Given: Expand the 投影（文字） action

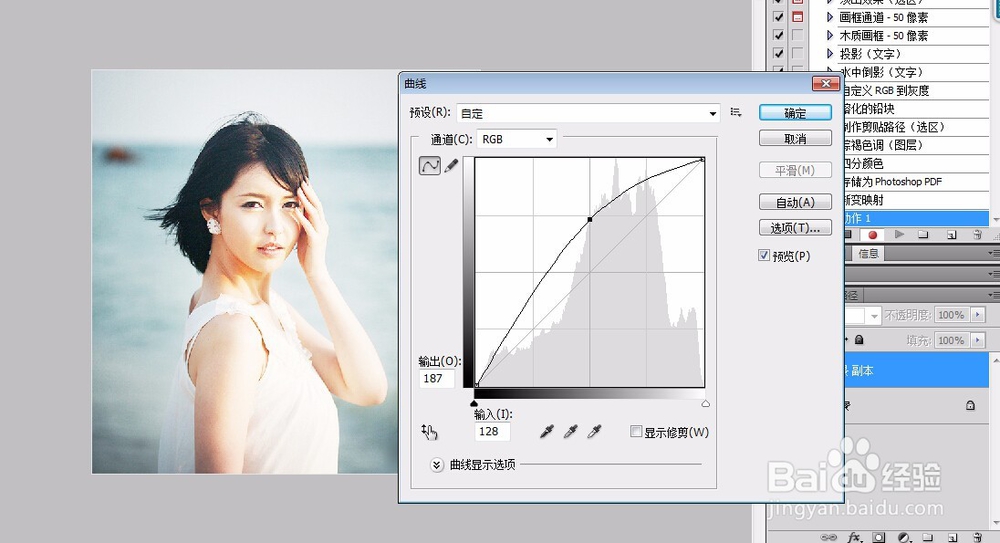Looking at the screenshot, I should click(x=830, y=54).
